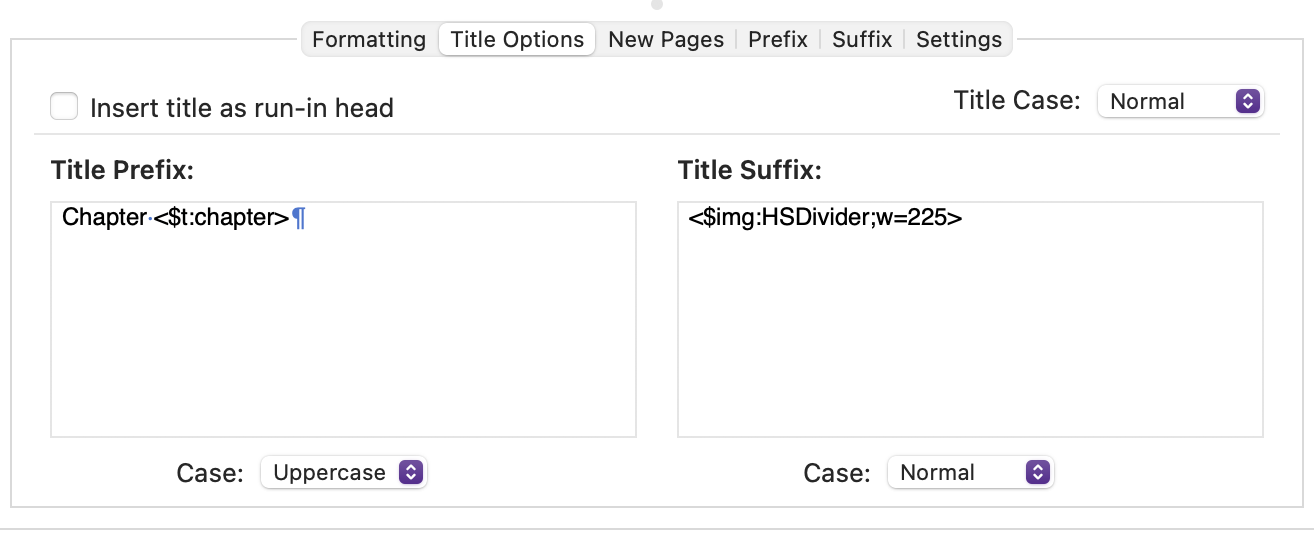Open the Title Case Normal dropdown

click(x=1180, y=101)
